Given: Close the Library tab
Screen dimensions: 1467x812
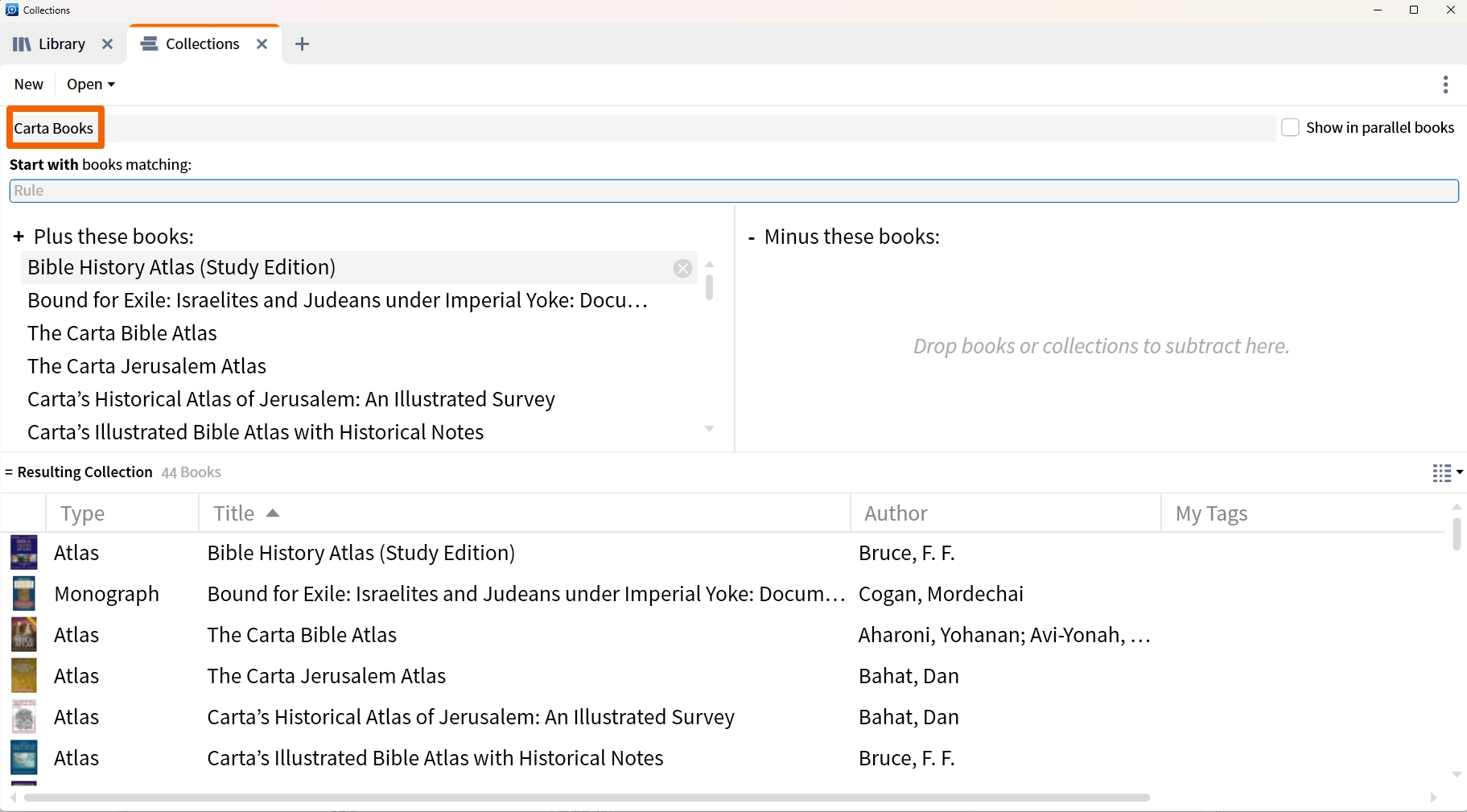Looking at the screenshot, I should click(107, 44).
